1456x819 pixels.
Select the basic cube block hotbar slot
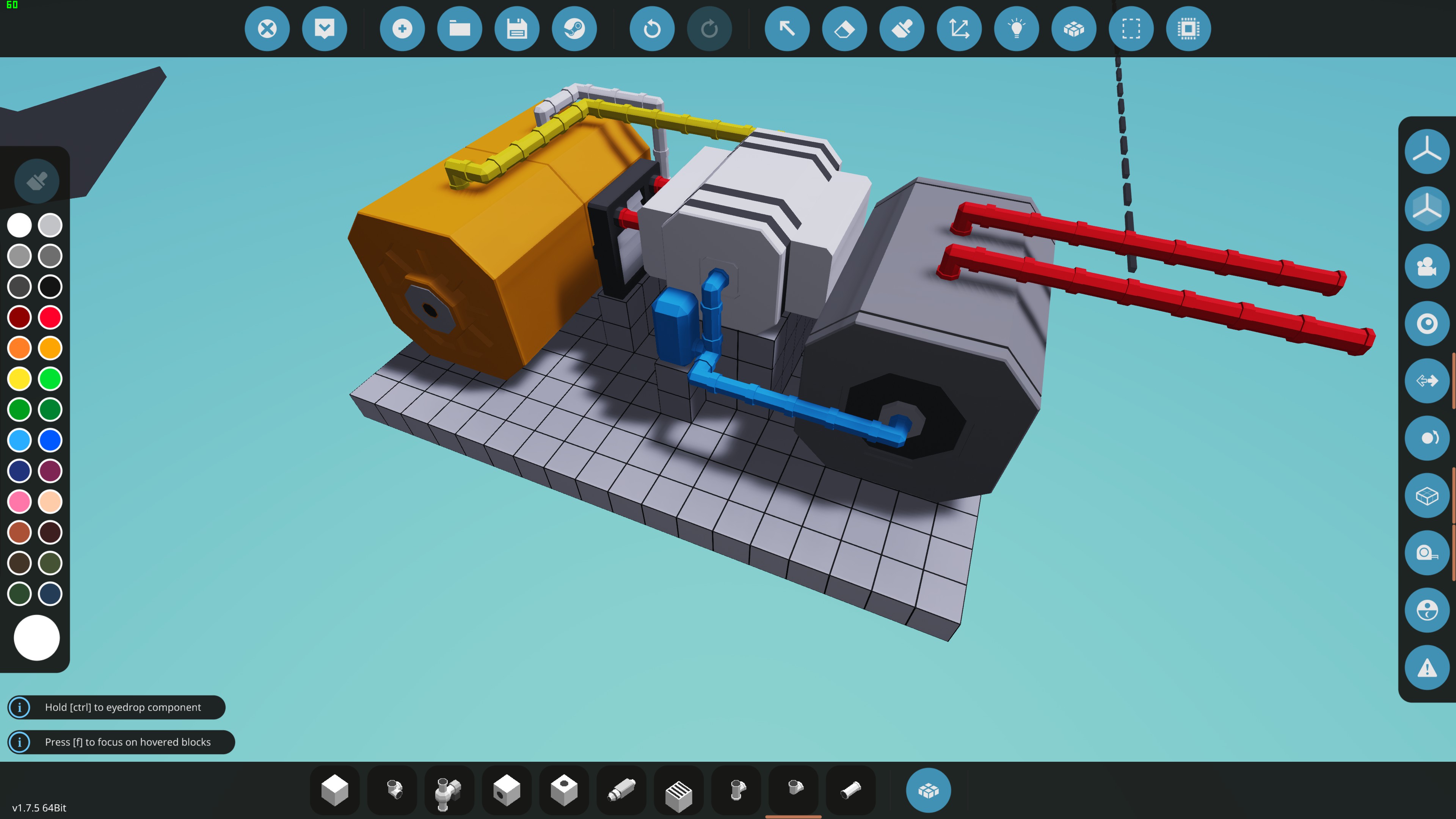tap(334, 790)
